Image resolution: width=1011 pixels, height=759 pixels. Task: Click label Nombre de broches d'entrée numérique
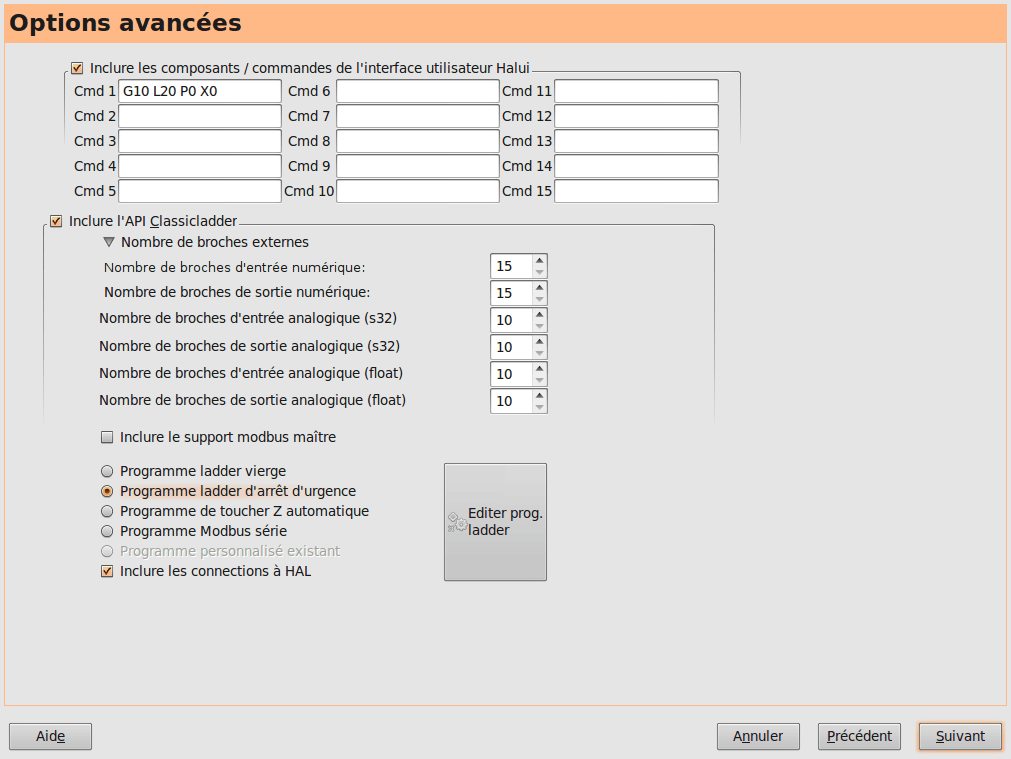pos(235,268)
